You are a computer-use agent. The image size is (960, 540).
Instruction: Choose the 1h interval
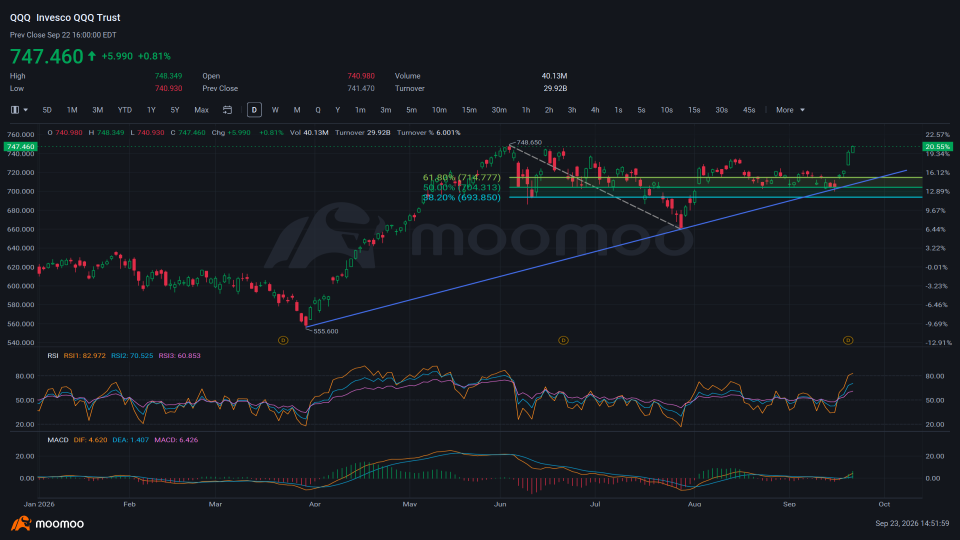tap(526, 110)
